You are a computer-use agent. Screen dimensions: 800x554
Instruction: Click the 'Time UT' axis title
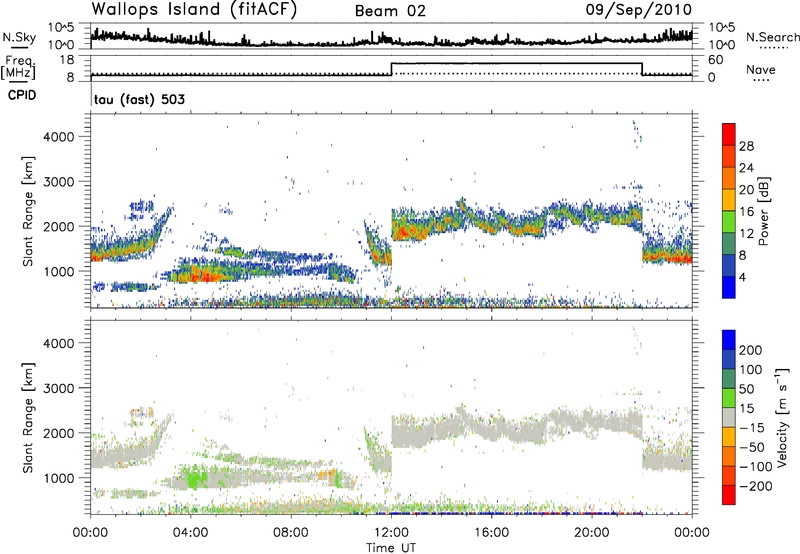[391, 548]
